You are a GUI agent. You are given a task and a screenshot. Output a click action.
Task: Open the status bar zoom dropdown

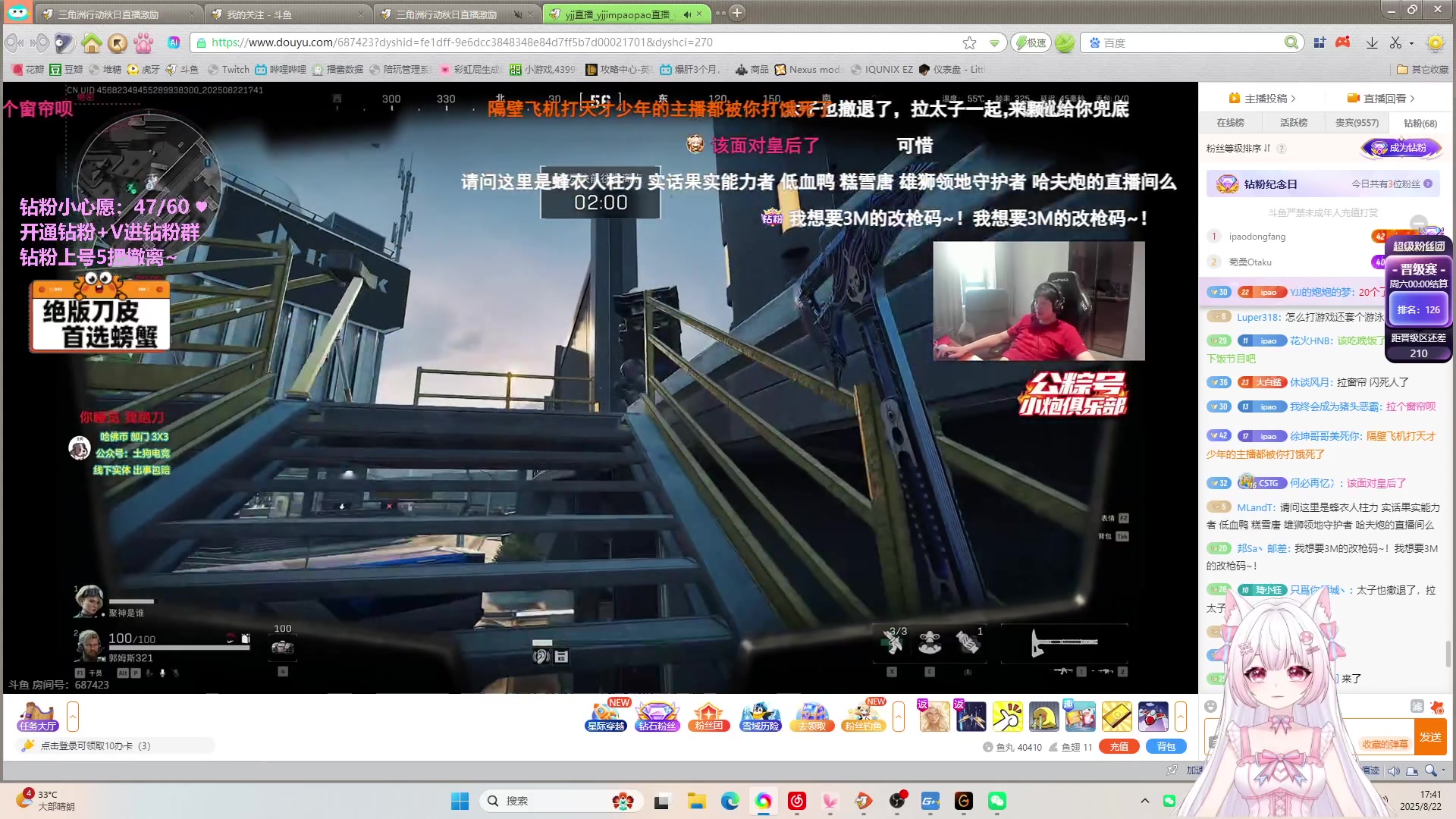pyautogui.click(x=1443, y=770)
